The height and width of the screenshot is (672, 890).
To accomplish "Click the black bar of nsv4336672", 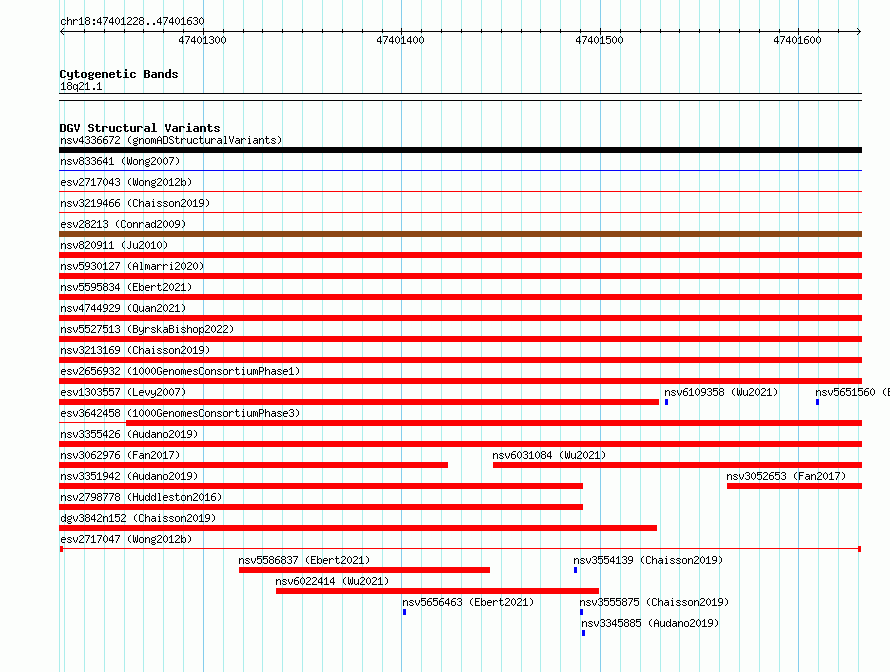I will point(460,150).
